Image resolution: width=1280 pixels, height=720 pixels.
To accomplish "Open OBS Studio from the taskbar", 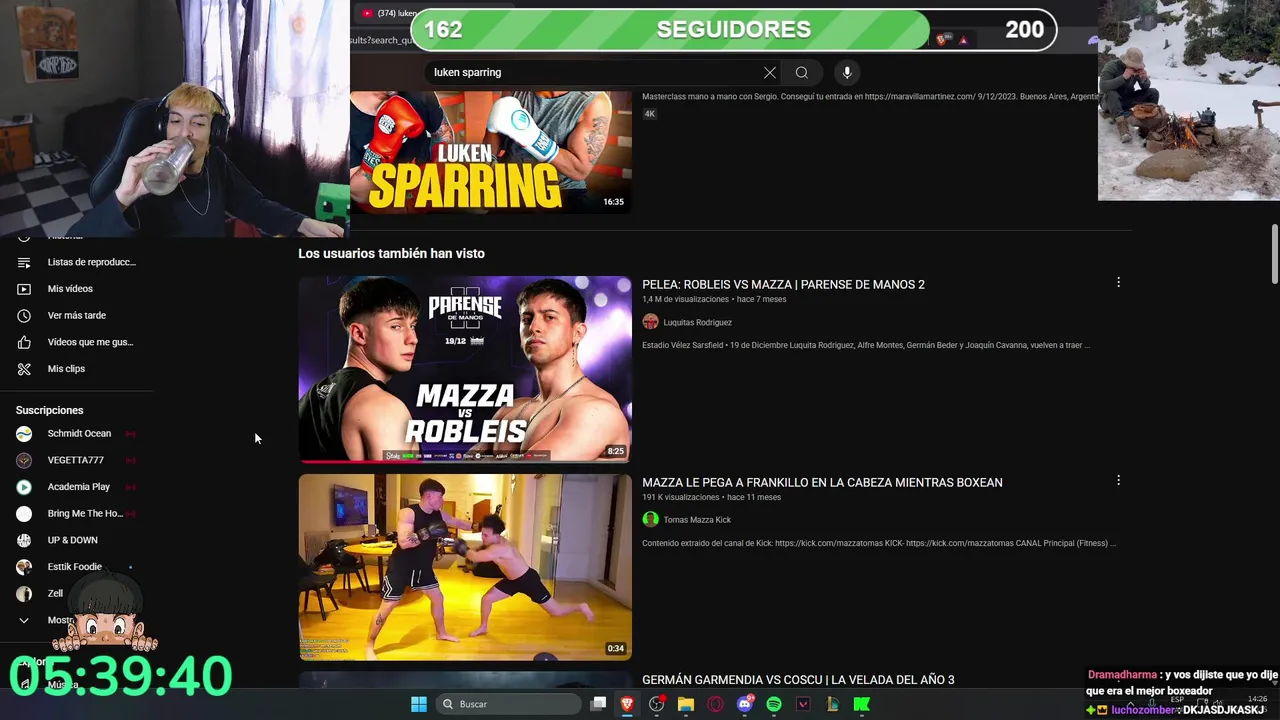I will pyautogui.click(x=656, y=704).
